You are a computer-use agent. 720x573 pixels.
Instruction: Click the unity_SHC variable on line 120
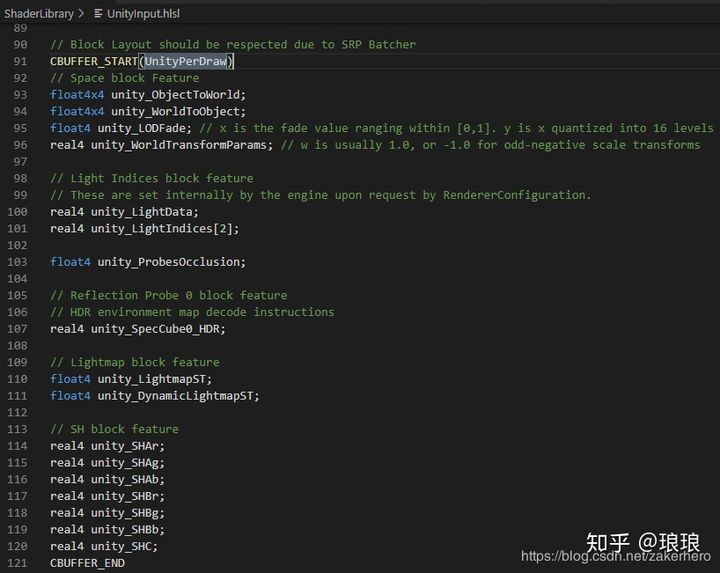click(124, 546)
